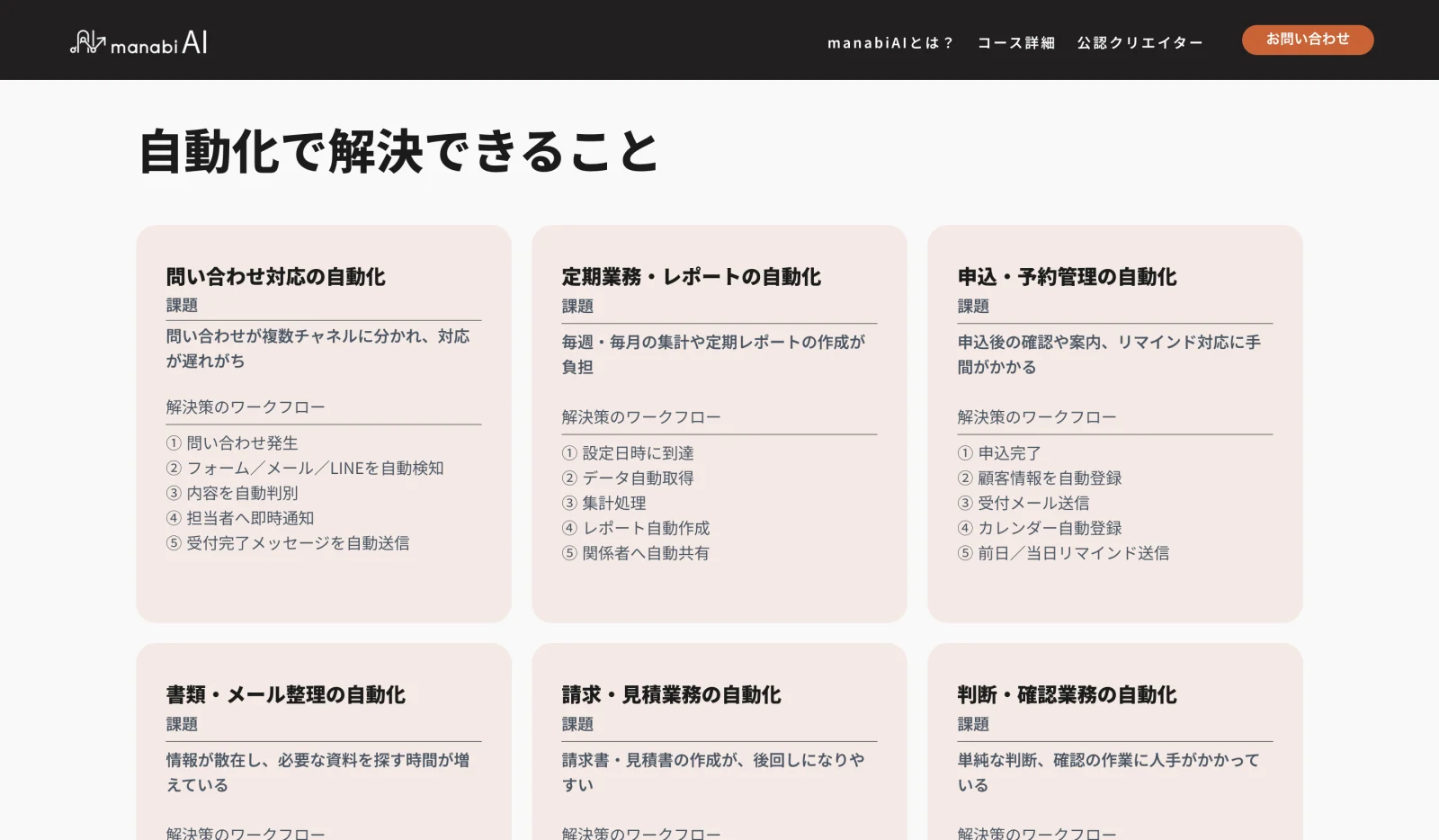Viewport: 1439px width, 840px height.
Task: Select the 申込・予約管理の自動化 card title
Action: coord(1067,277)
